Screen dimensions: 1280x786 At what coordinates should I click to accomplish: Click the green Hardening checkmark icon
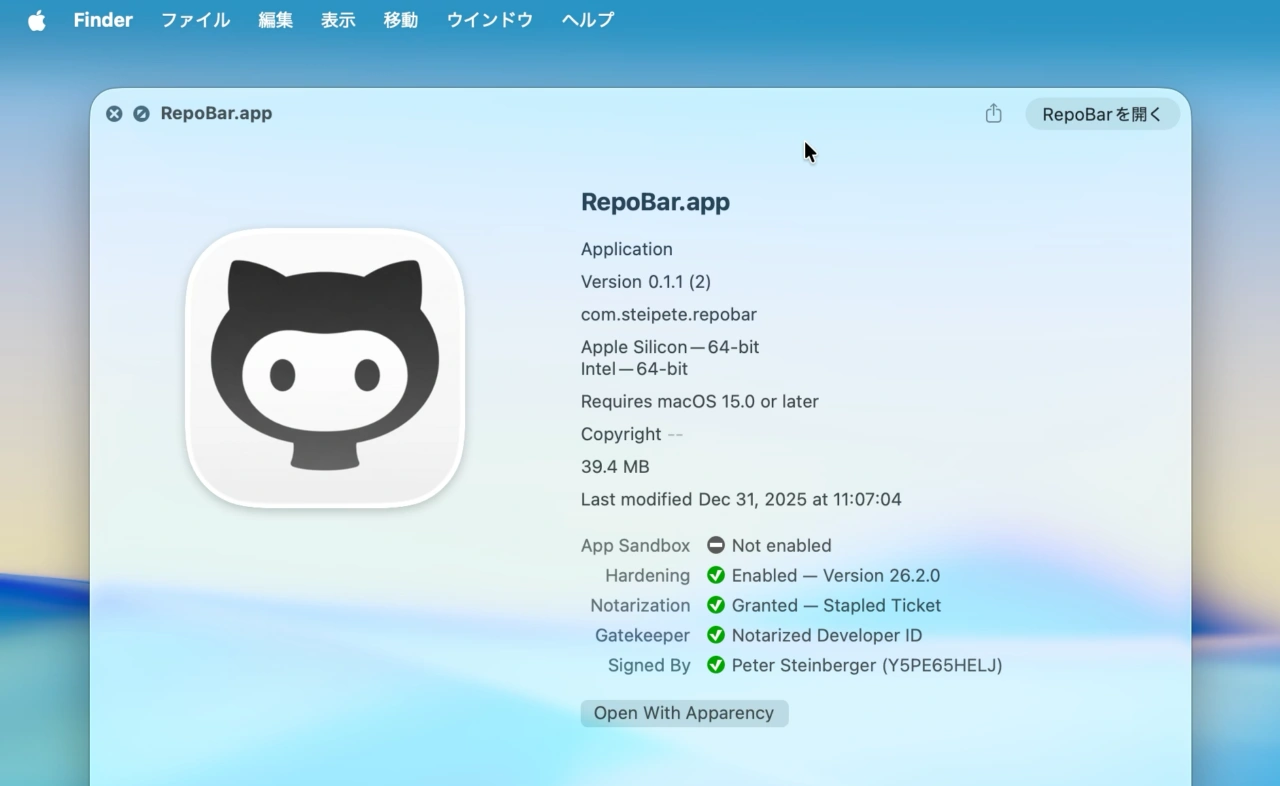(x=715, y=576)
